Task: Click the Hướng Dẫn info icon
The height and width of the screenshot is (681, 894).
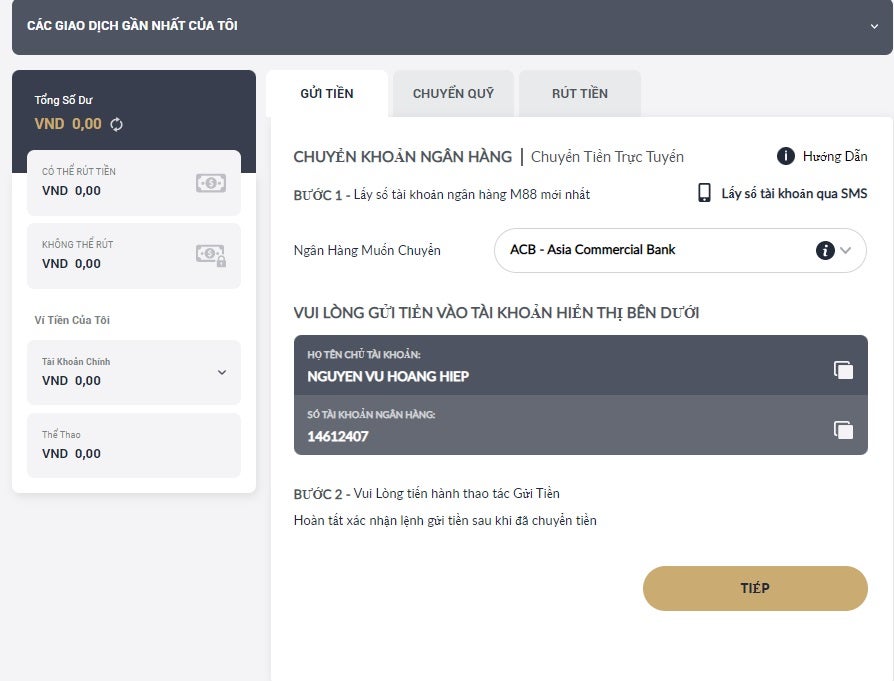Action: click(x=786, y=156)
